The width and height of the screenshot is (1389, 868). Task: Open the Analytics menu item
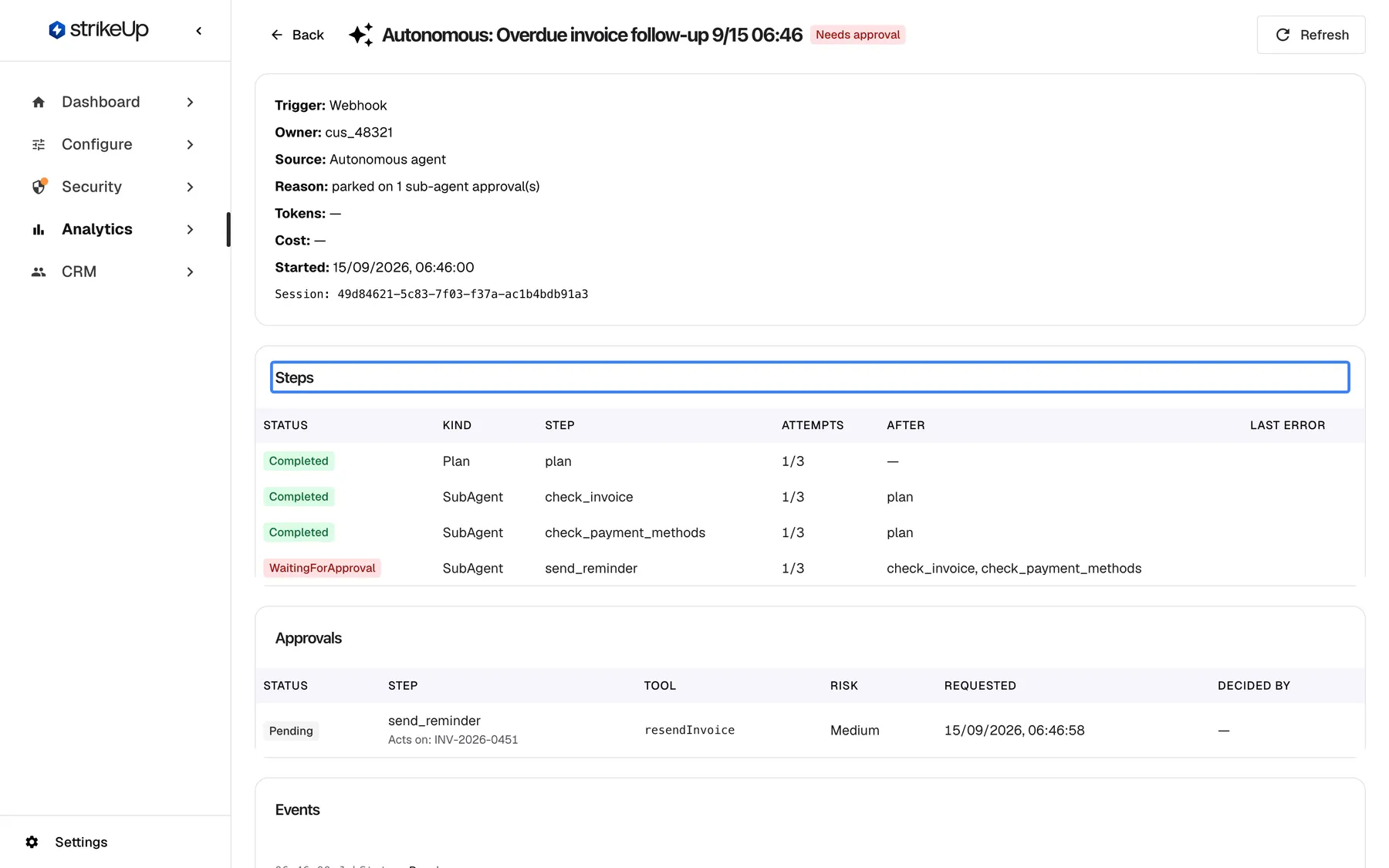pyautogui.click(x=114, y=229)
